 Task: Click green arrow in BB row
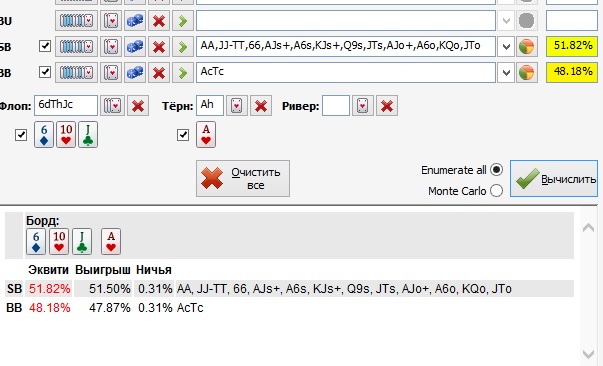click(x=183, y=73)
